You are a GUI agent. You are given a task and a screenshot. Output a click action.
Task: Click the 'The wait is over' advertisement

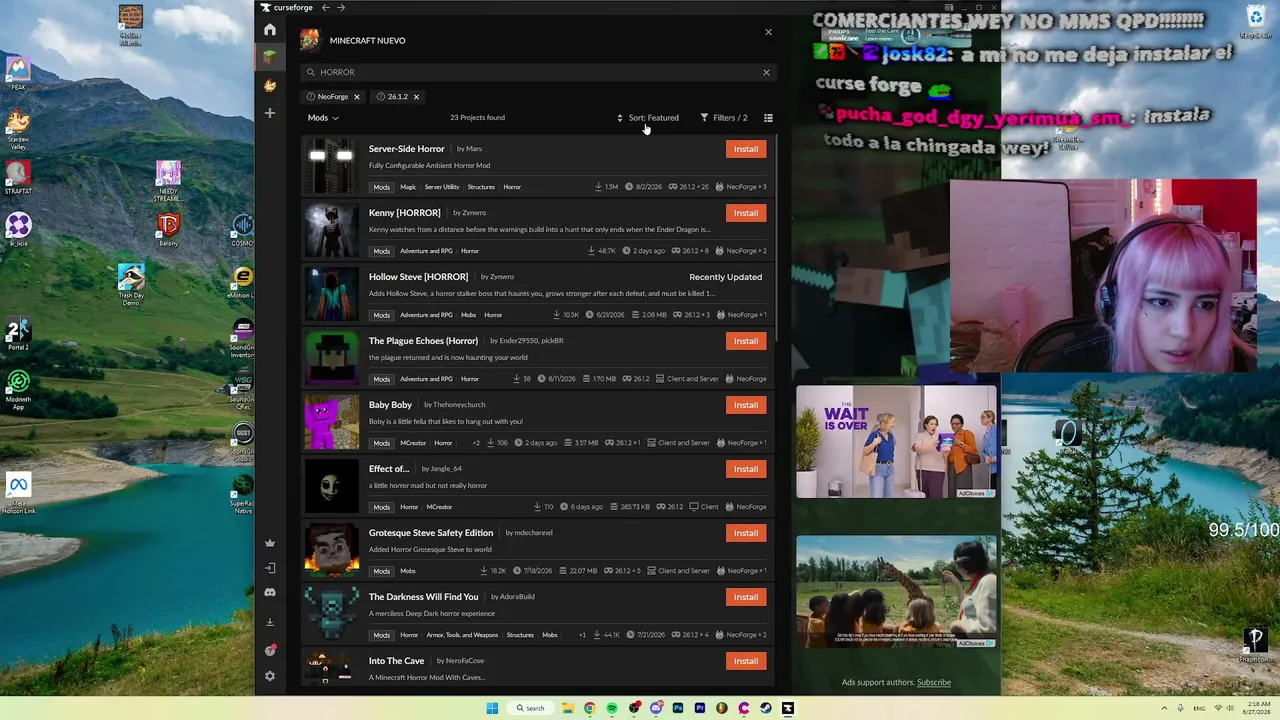tap(896, 441)
